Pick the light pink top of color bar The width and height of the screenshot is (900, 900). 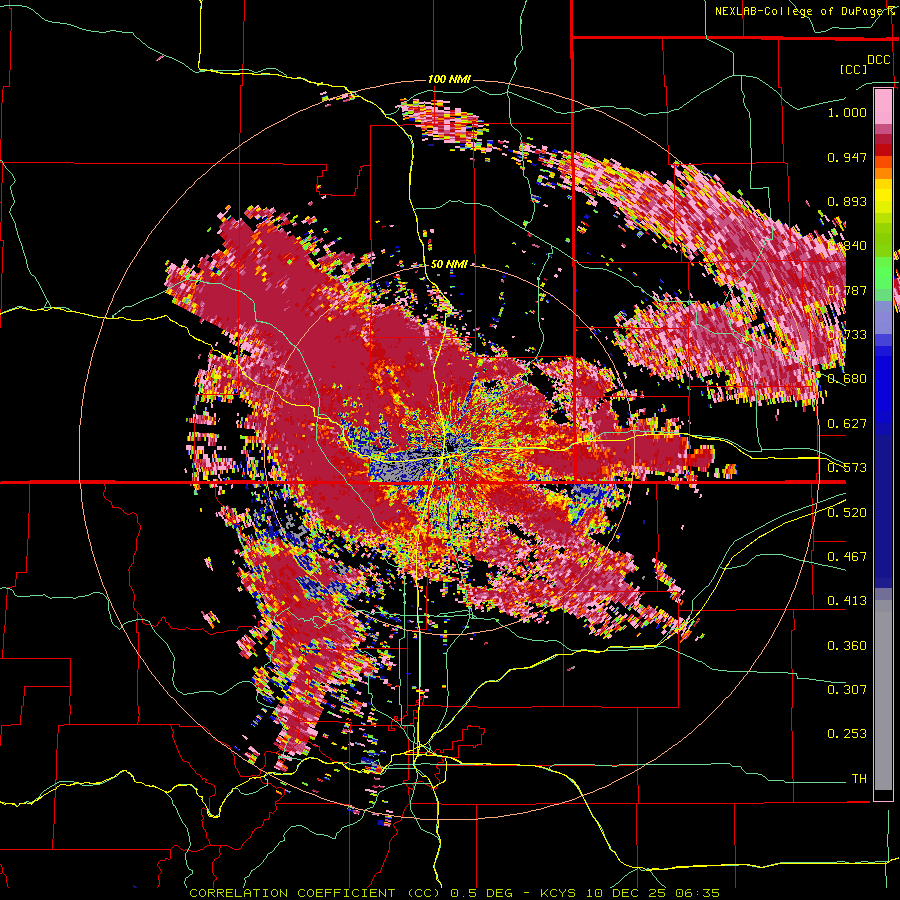tap(883, 106)
